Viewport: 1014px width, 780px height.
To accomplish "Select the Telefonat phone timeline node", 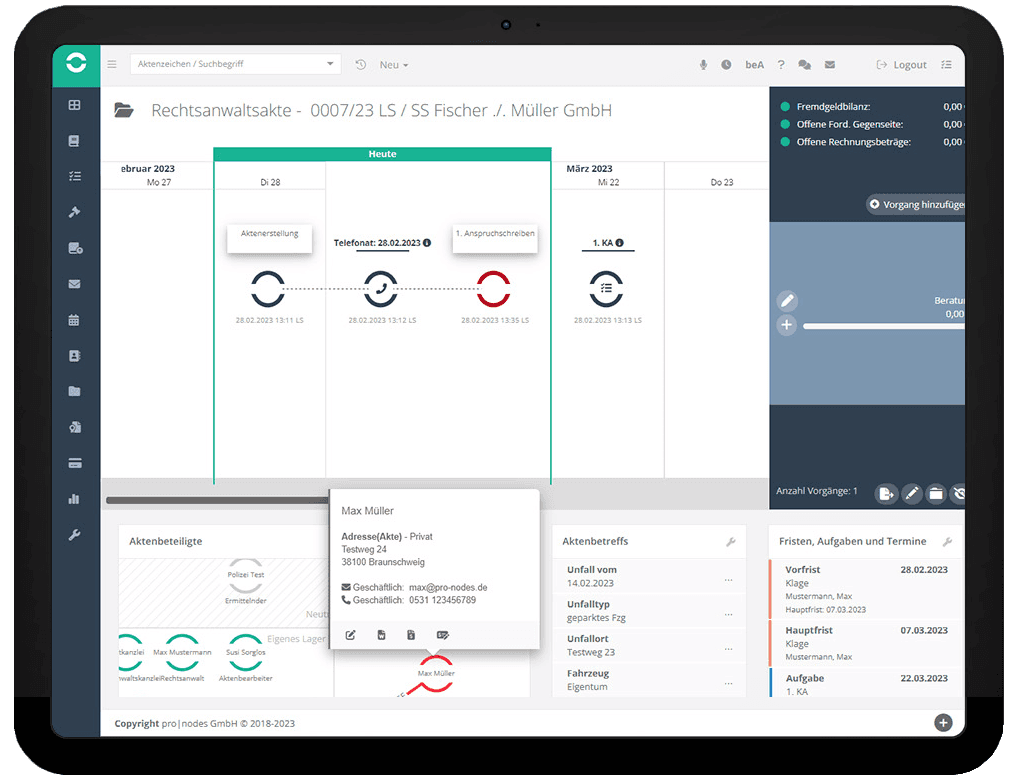I will [x=381, y=288].
